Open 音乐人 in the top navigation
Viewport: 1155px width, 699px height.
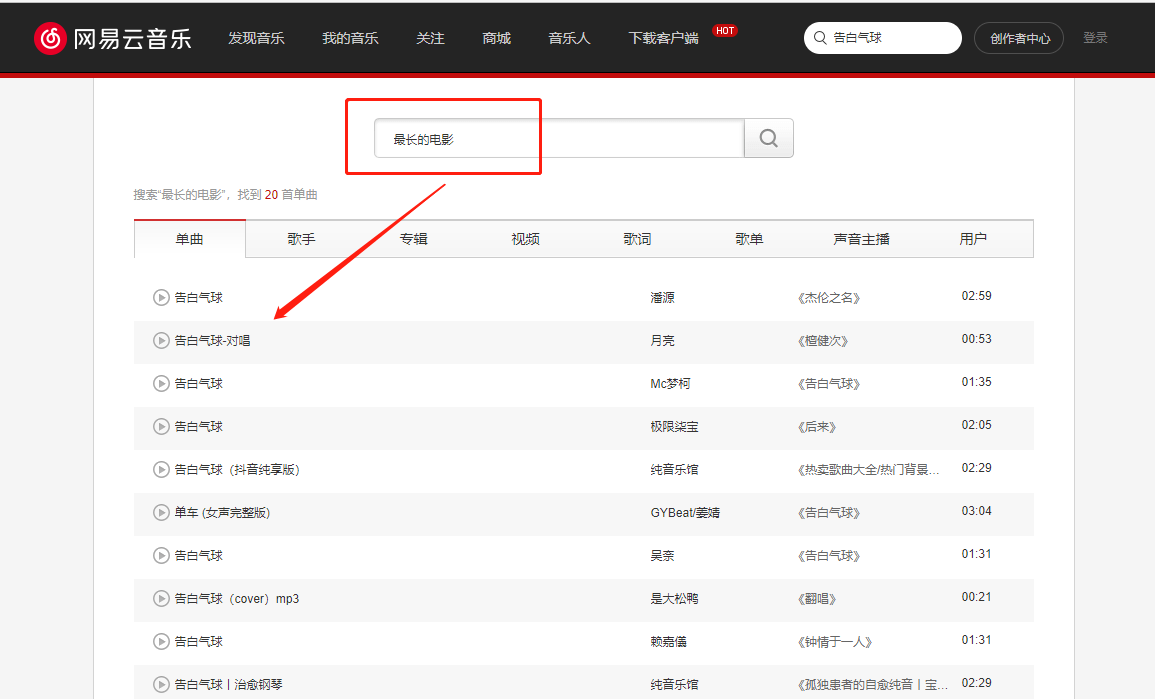569,38
